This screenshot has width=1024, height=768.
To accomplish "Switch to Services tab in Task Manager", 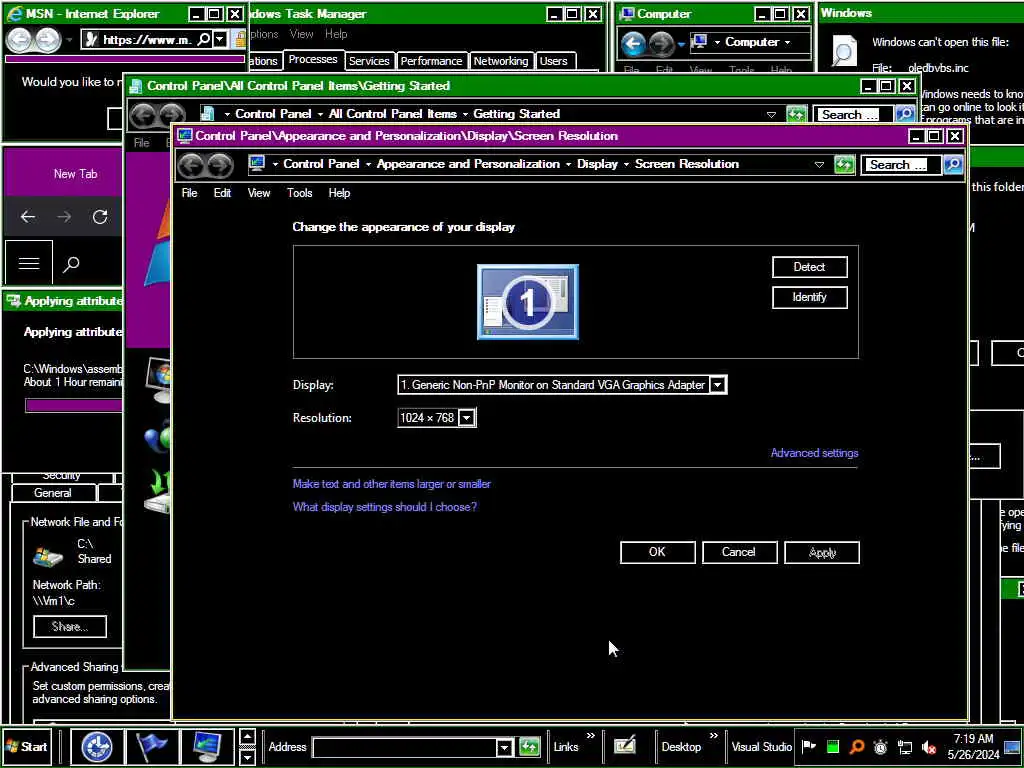I will click(369, 61).
